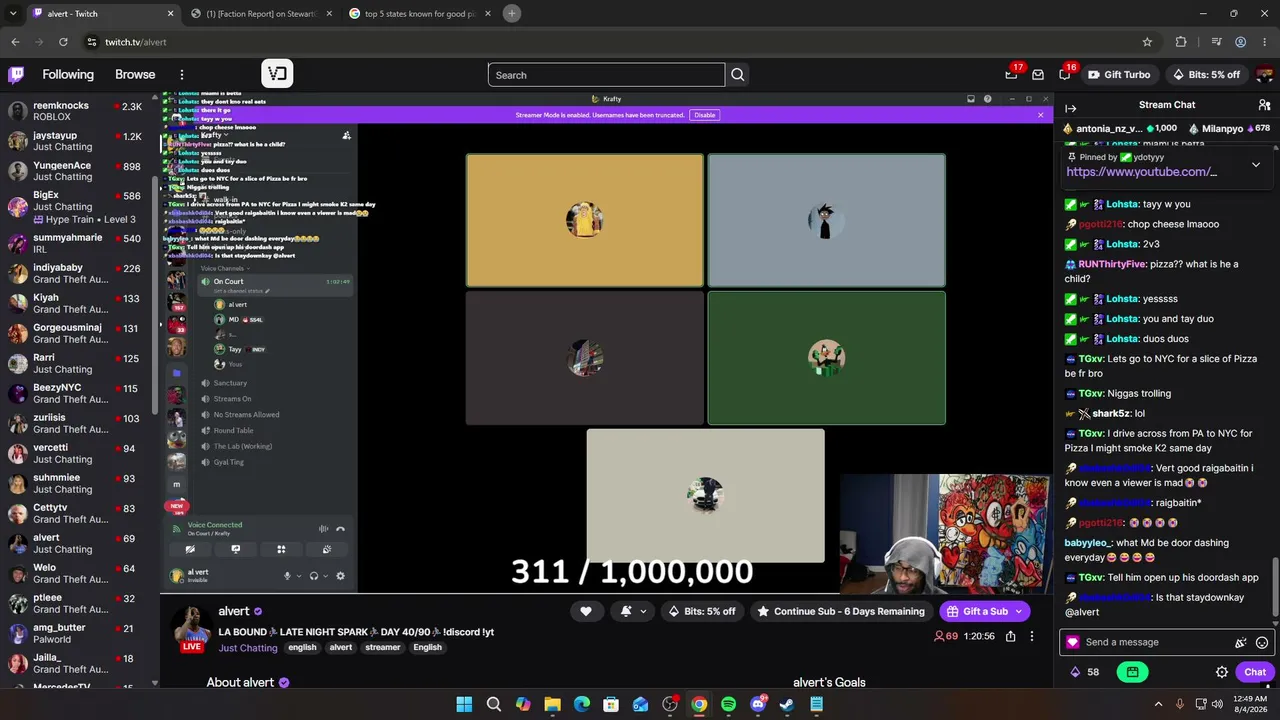Share the stream via share icon
Viewport: 1280px width, 720px height.
pos(1011,636)
